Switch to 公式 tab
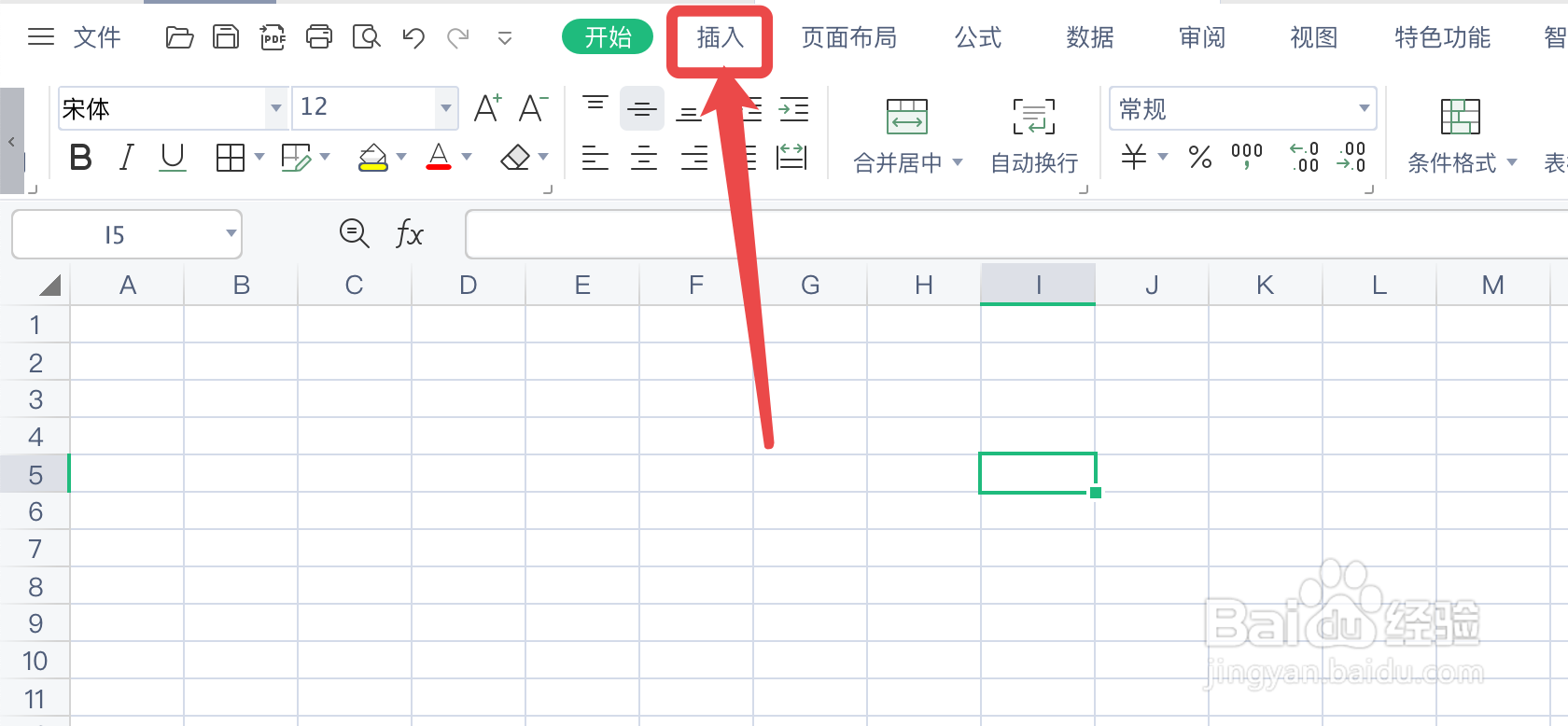The image size is (1568, 726). pyautogui.click(x=978, y=37)
